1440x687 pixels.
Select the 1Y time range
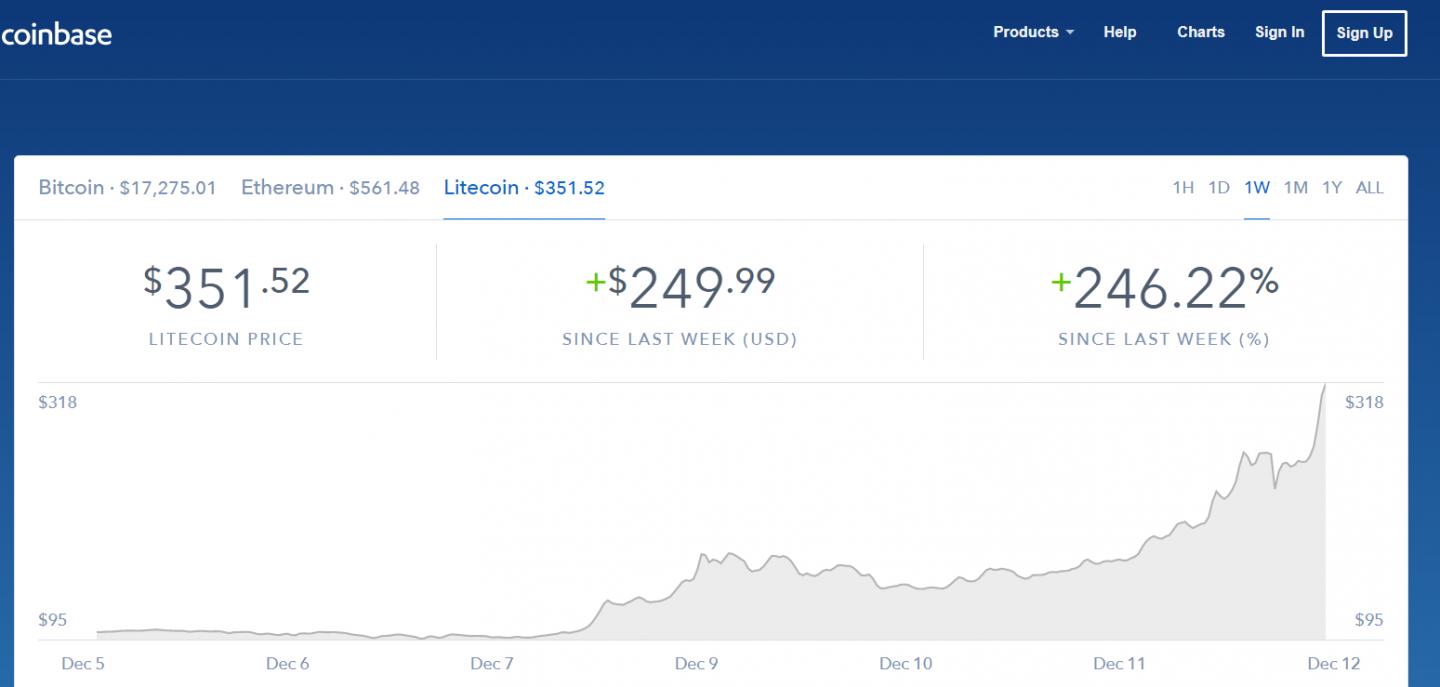(1332, 188)
